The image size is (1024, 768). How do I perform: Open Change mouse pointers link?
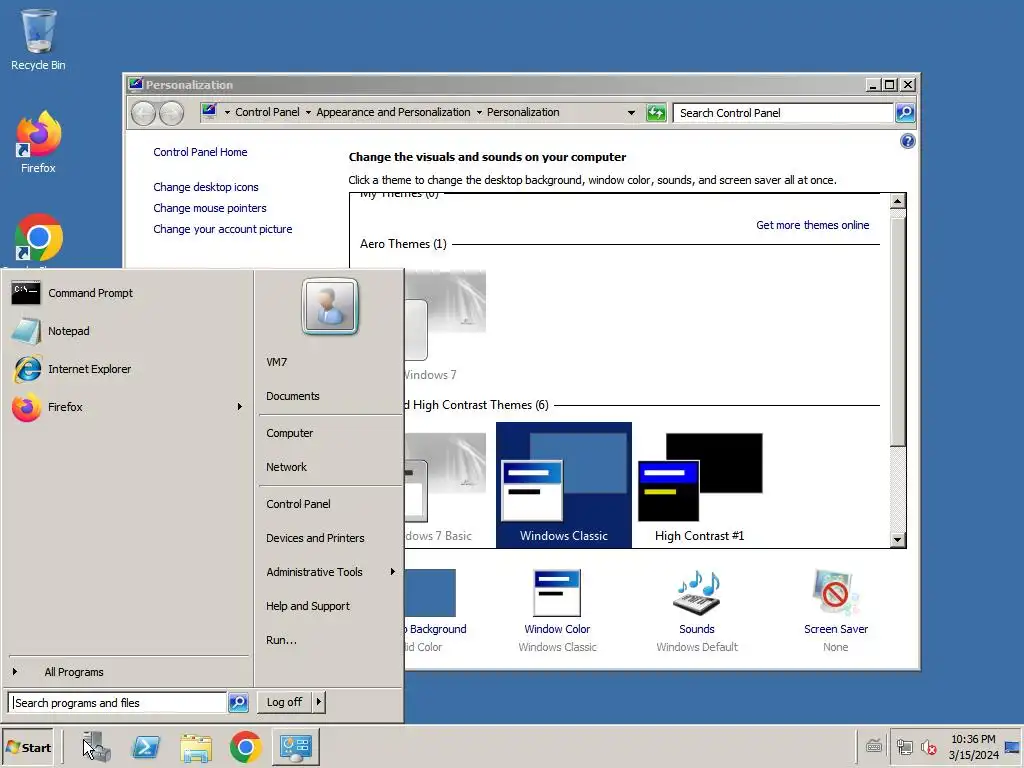210,208
